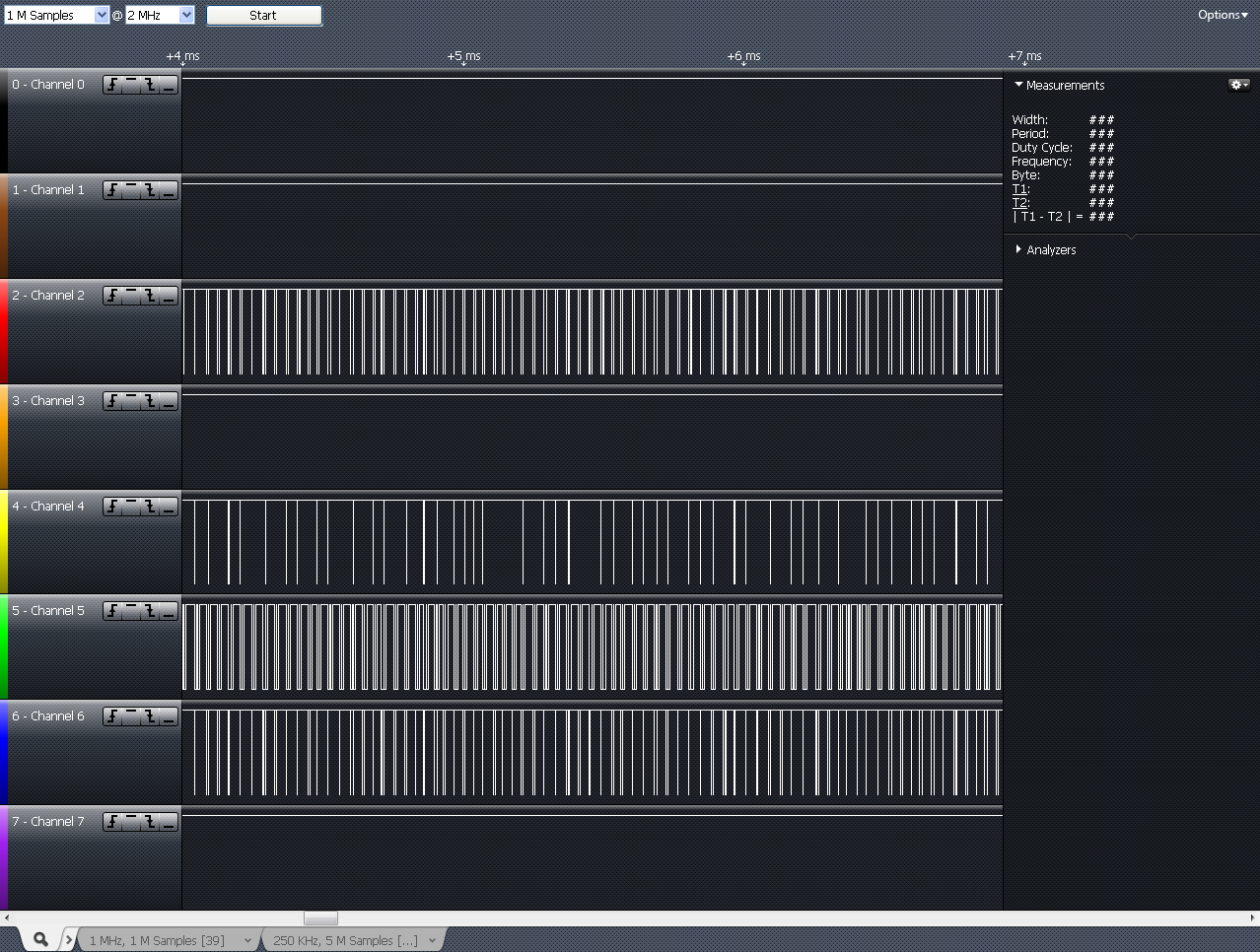1260x952 pixels.
Task: Set high level trigger on Channel 1
Action: coord(131,190)
